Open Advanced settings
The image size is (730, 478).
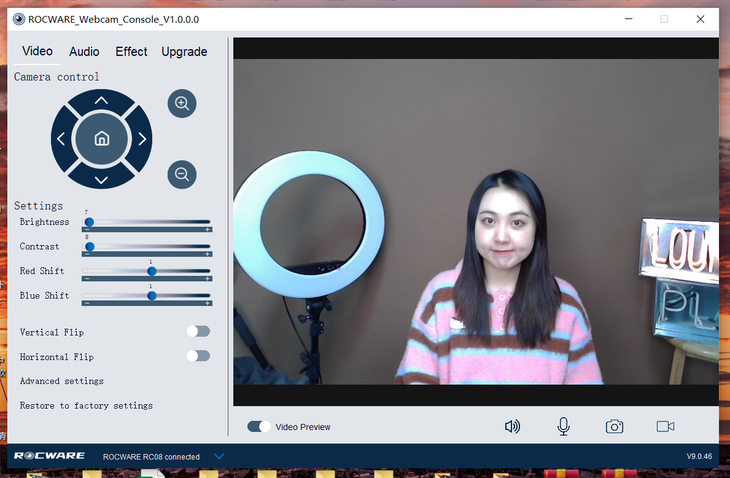[x=61, y=381]
